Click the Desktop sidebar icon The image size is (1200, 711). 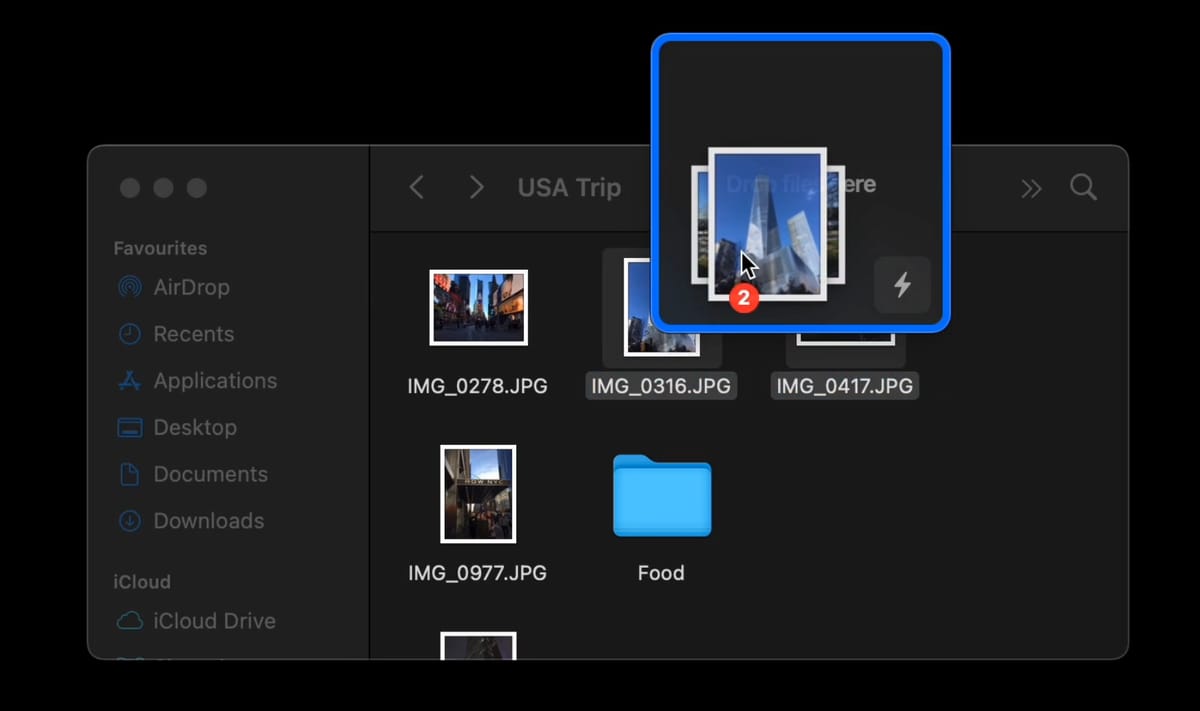[130, 428]
